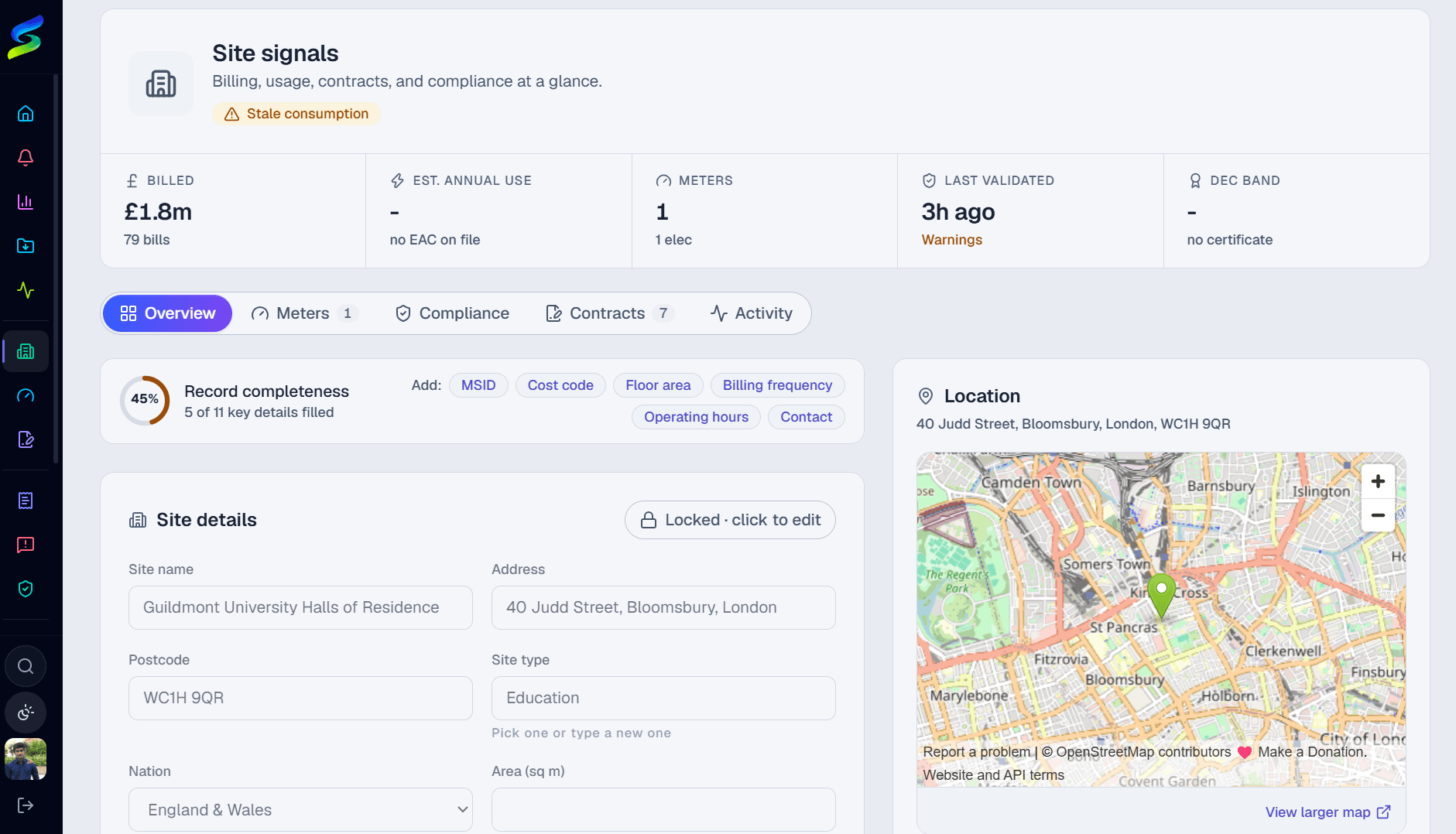Toggle the dark/light theme icon
This screenshot has height=834, width=1456.
(26, 713)
